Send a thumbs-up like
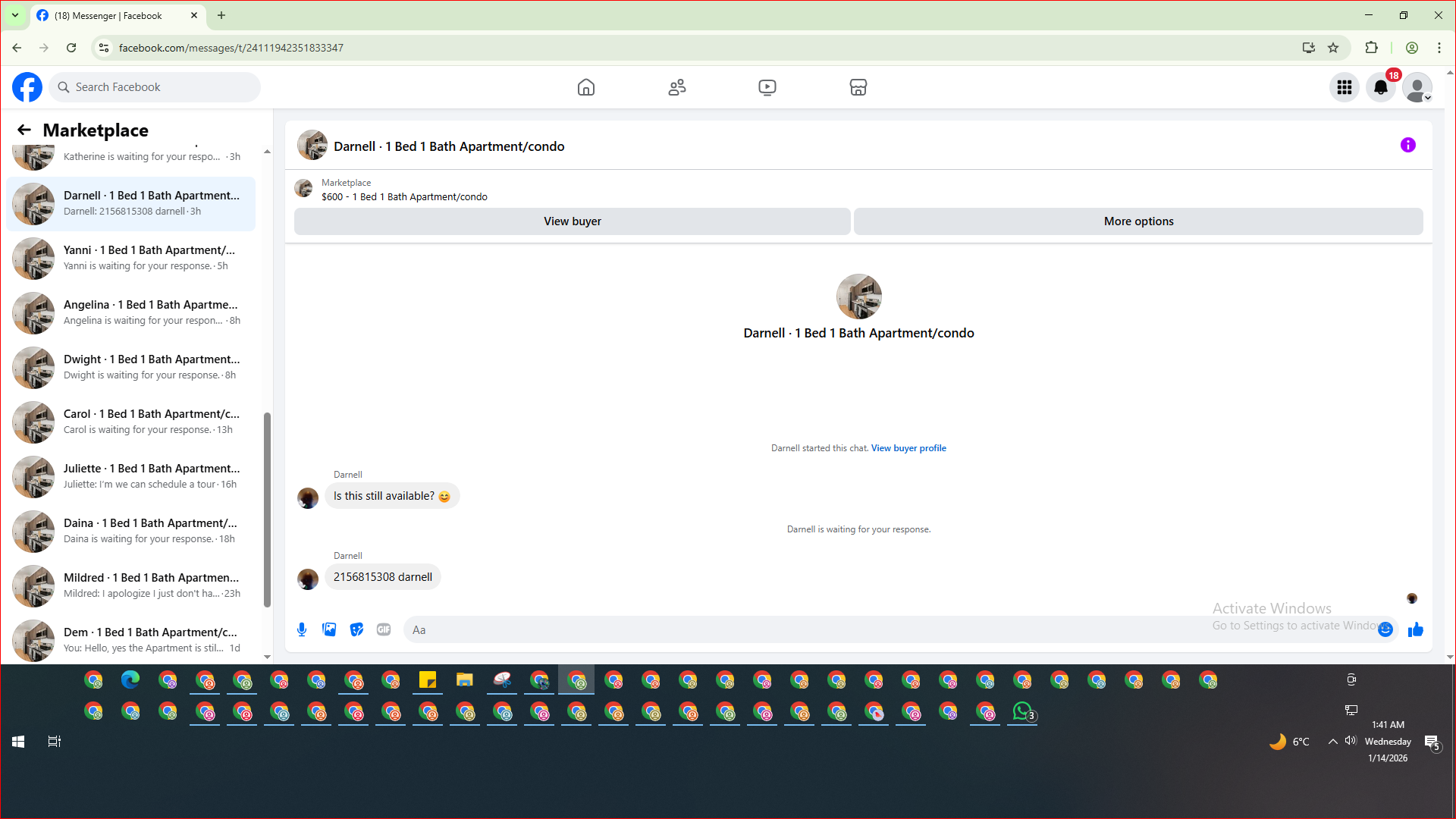The height and width of the screenshot is (819, 1456). click(1415, 629)
